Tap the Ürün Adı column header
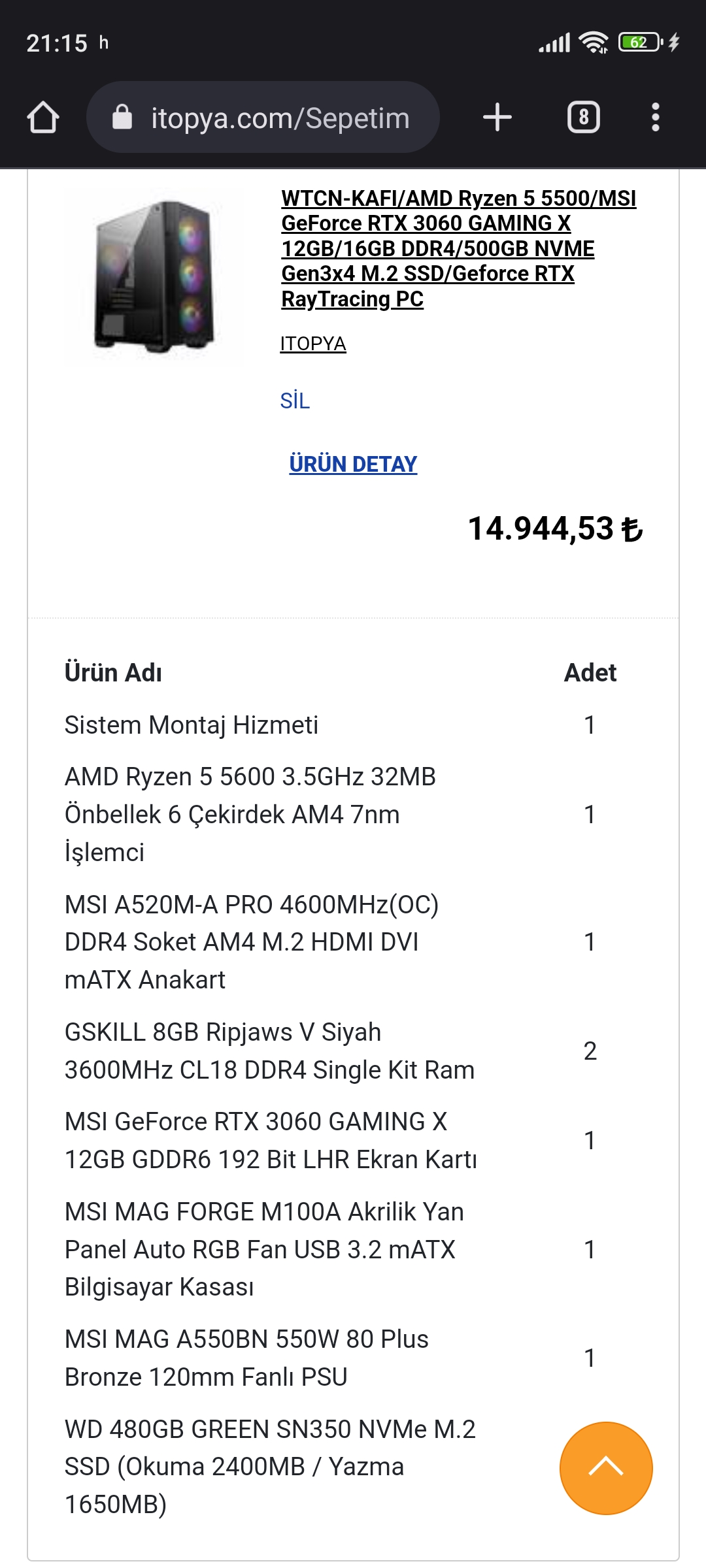 coord(113,673)
